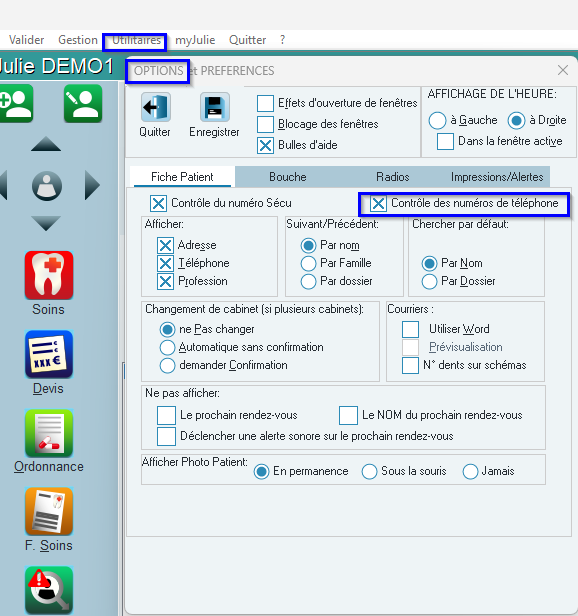Choose Chercher par défaut Par Dossier
The width and height of the screenshot is (578, 616).
[x=429, y=282]
